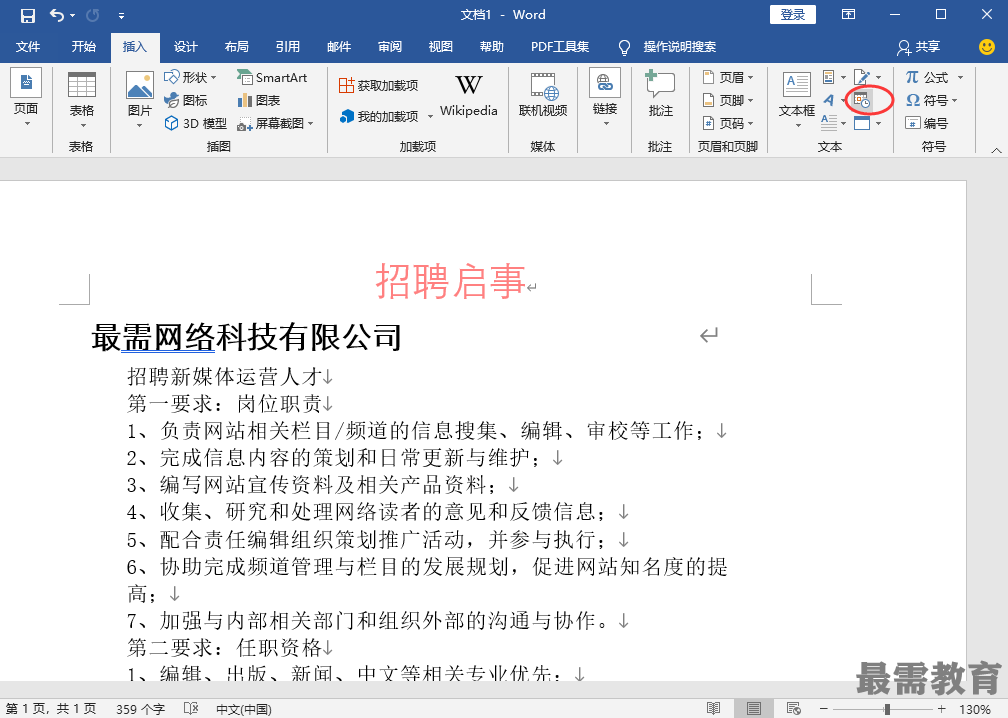Switch to the 邮件 tab
This screenshot has width=1008, height=718.
point(339,46)
